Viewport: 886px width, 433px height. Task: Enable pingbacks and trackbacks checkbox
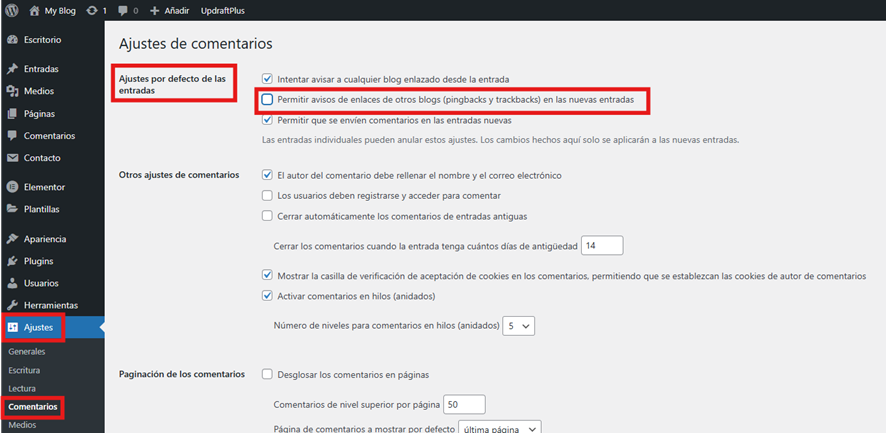pos(267,99)
